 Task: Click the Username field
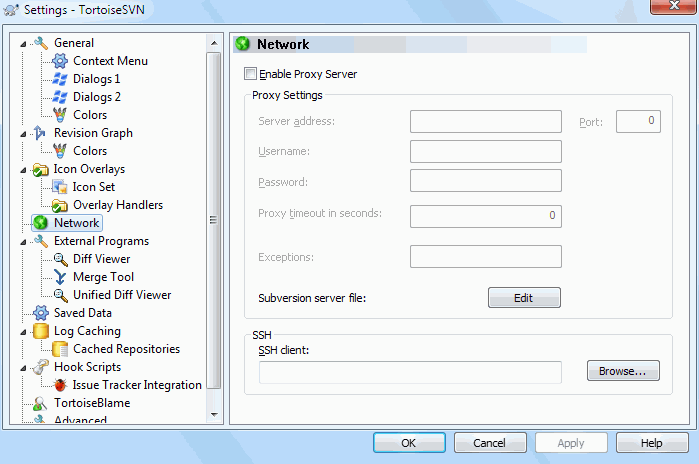pyautogui.click(x=485, y=152)
